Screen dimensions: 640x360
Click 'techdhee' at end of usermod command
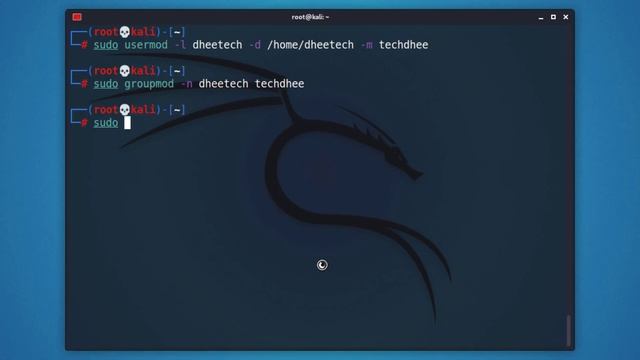click(404, 45)
